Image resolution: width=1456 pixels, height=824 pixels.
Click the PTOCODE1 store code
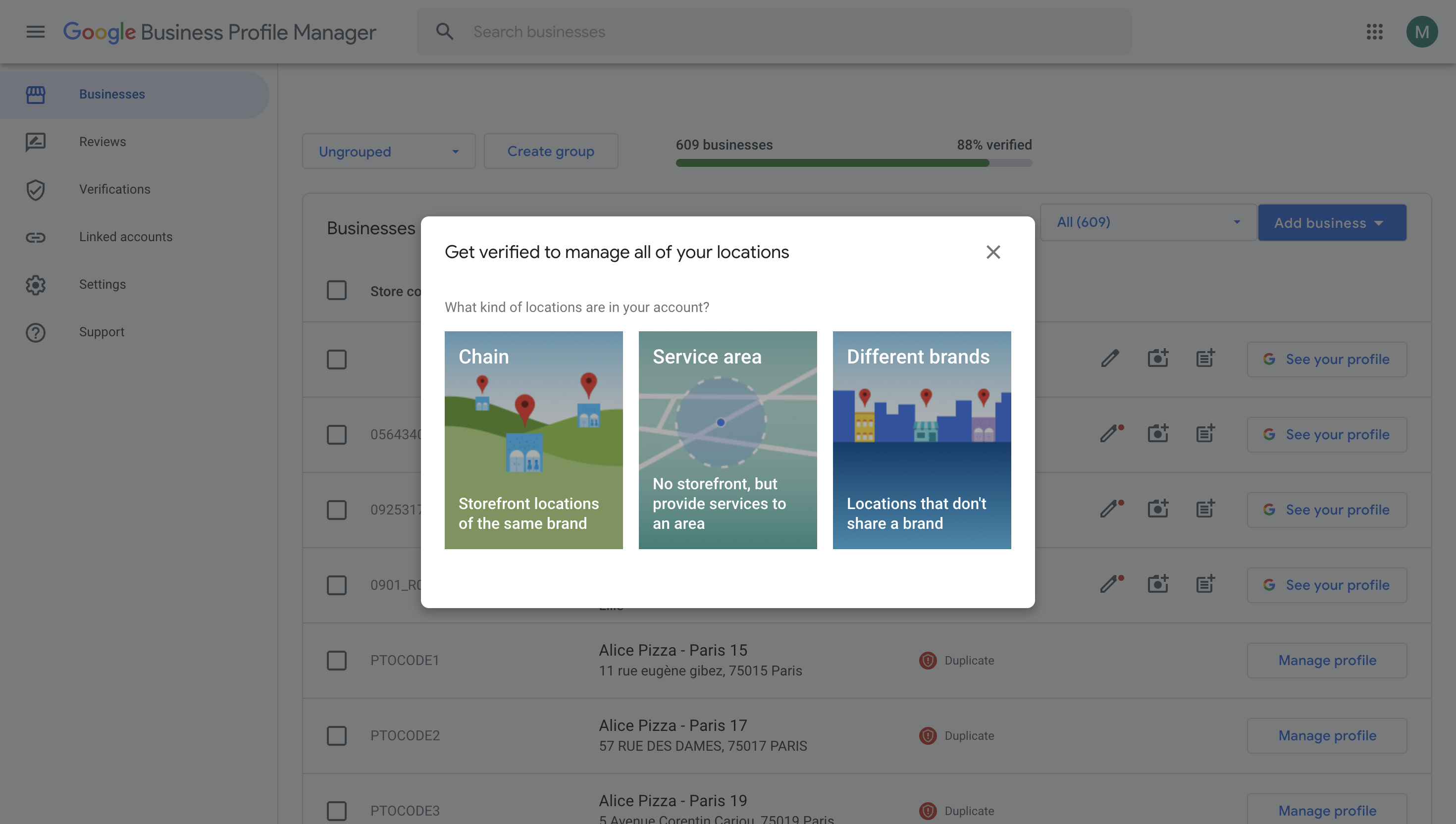click(405, 661)
